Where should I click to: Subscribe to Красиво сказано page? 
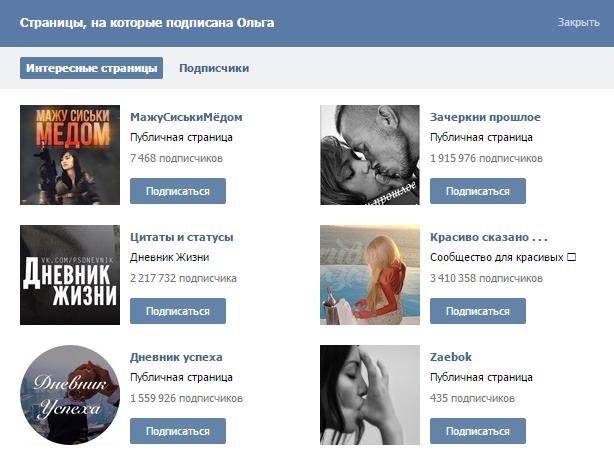tap(478, 311)
